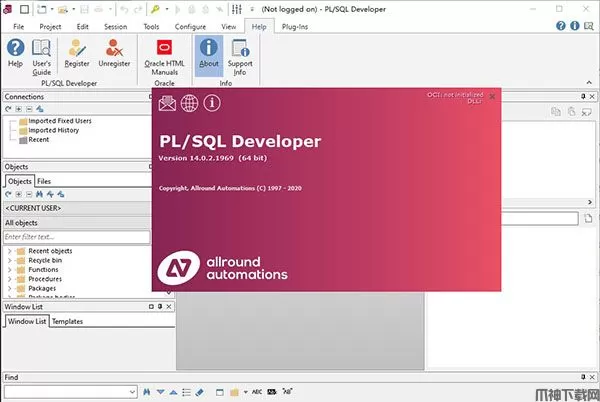Open the Plug-Ins ribbon tab
Viewport: 600px width, 402px height.
coord(295,26)
